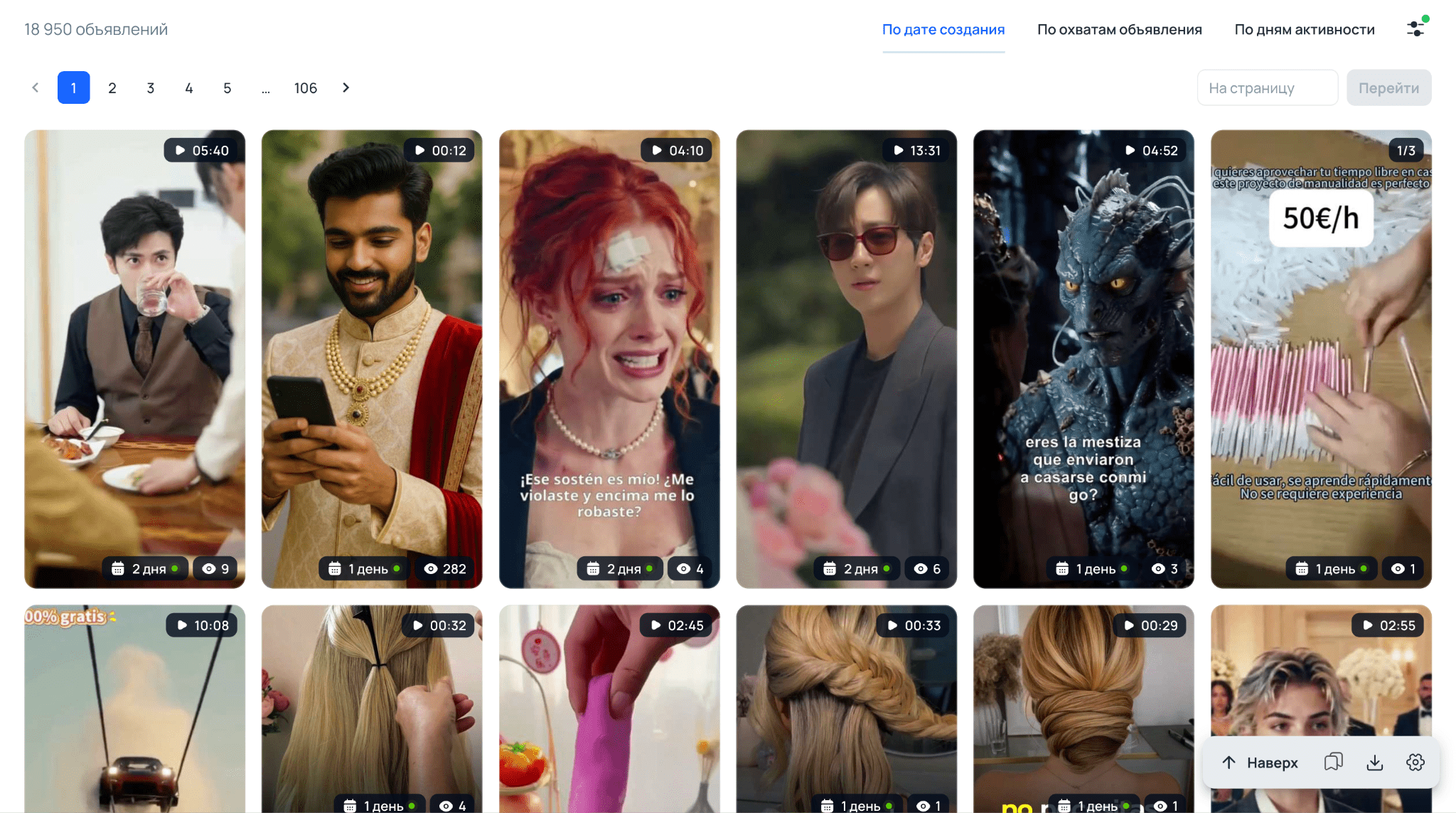
Task: Open the filter settings icon
Action: tap(1416, 28)
